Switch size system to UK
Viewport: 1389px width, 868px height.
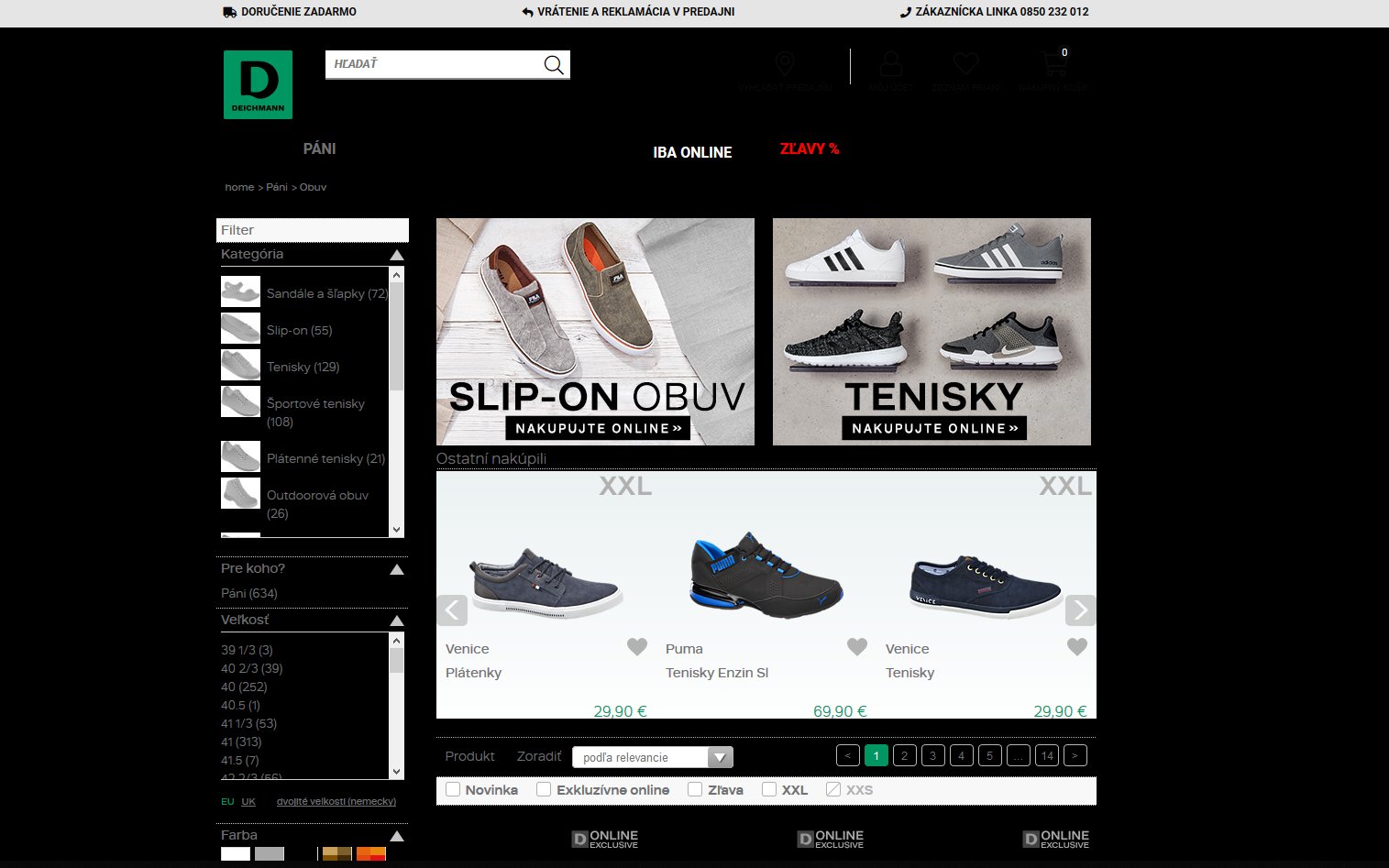pyautogui.click(x=248, y=801)
